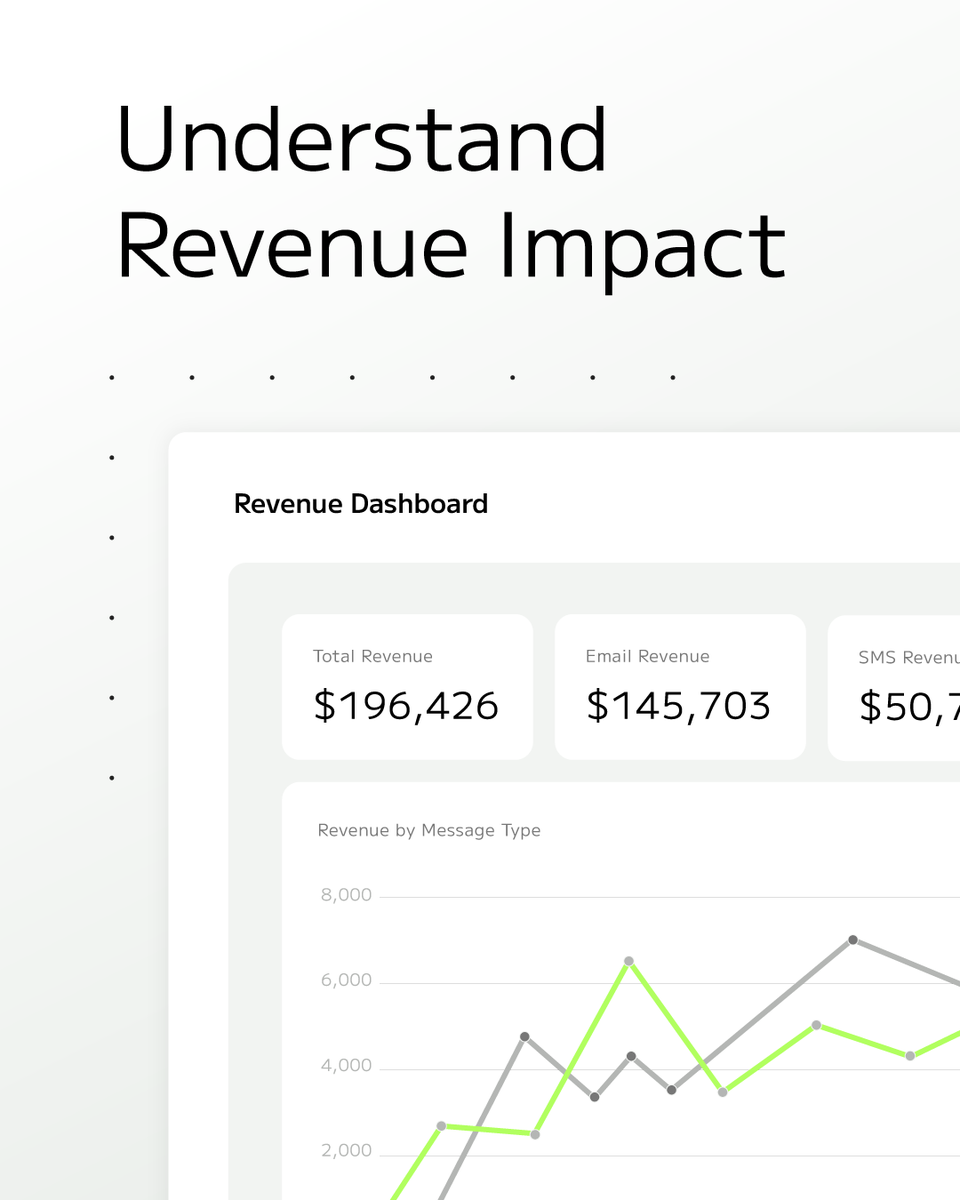This screenshot has height=1200, width=960.
Task: Click the Email Revenue label
Action: pyautogui.click(x=648, y=656)
